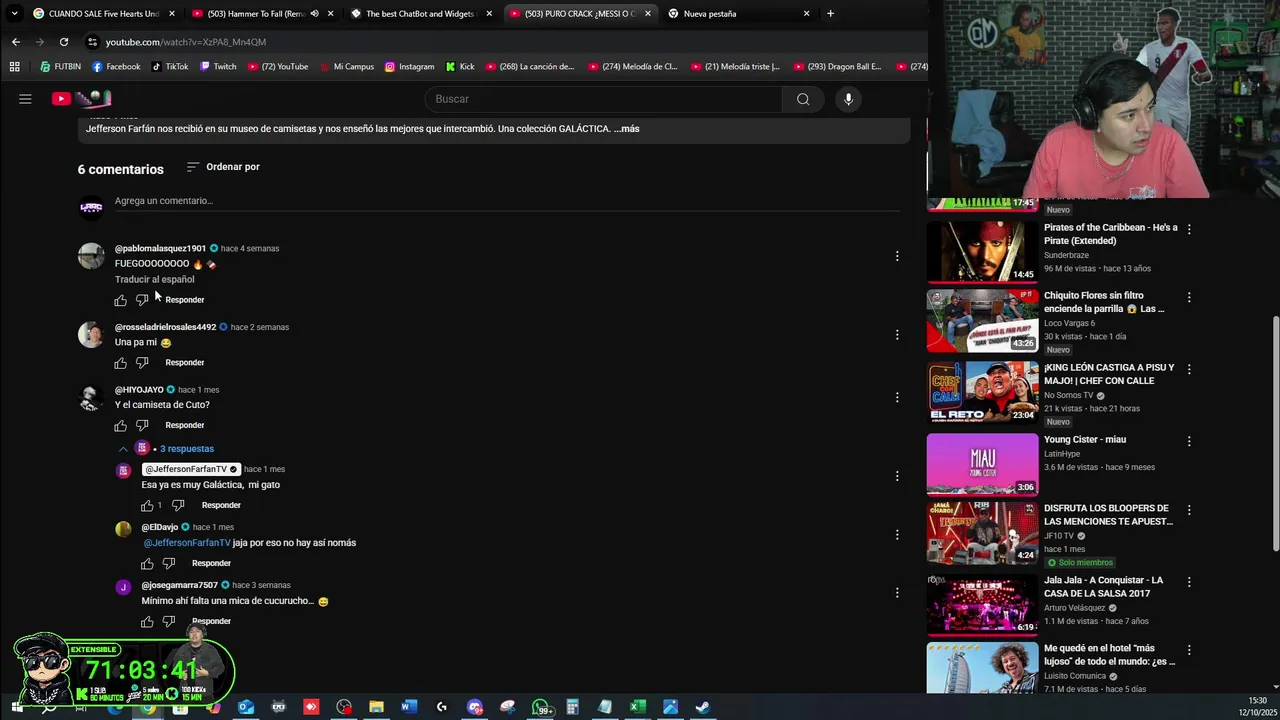Open more options for Young Cister - miau video
The height and width of the screenshot is (720, 1280).
pyautogui.click(x=1189, y=441)
